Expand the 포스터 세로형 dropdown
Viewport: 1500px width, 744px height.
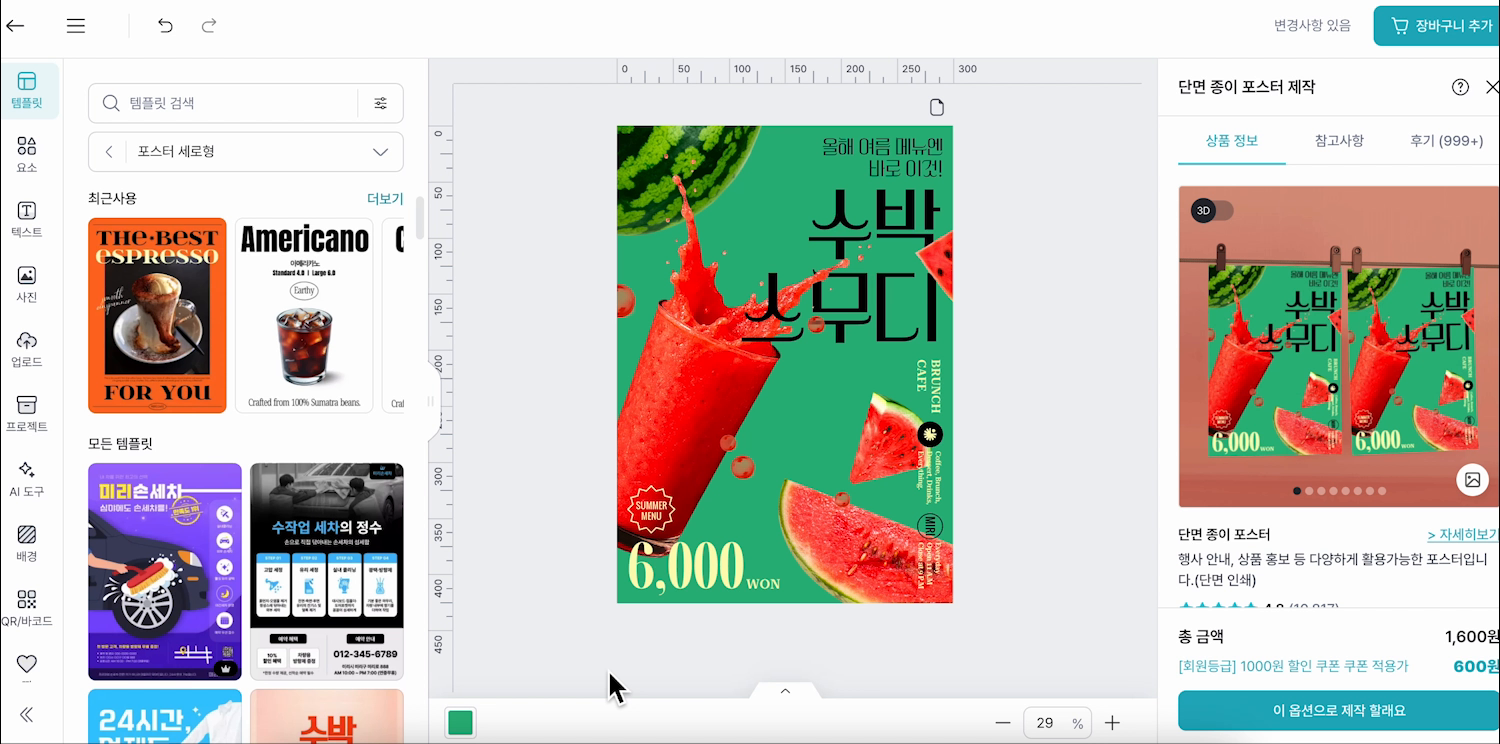coord(380,152)
